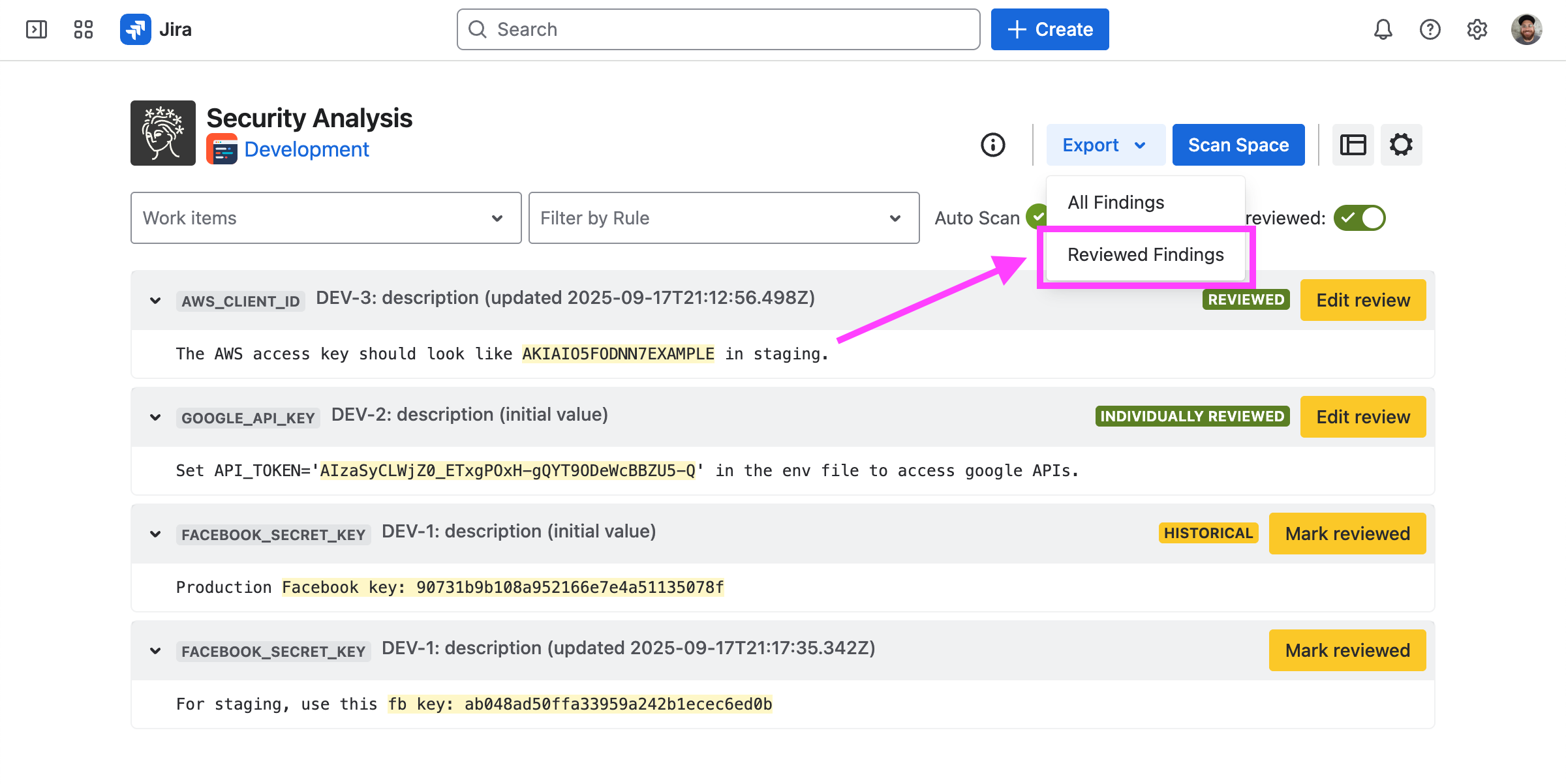Toggle the reviewed switch off

pyautogui.click(x=1359, y=218)
